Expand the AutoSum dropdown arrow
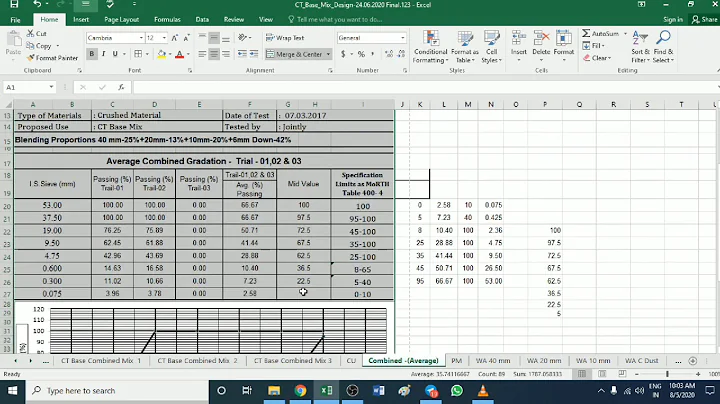This screenshot has width=720, height=404. coord(625,34)
